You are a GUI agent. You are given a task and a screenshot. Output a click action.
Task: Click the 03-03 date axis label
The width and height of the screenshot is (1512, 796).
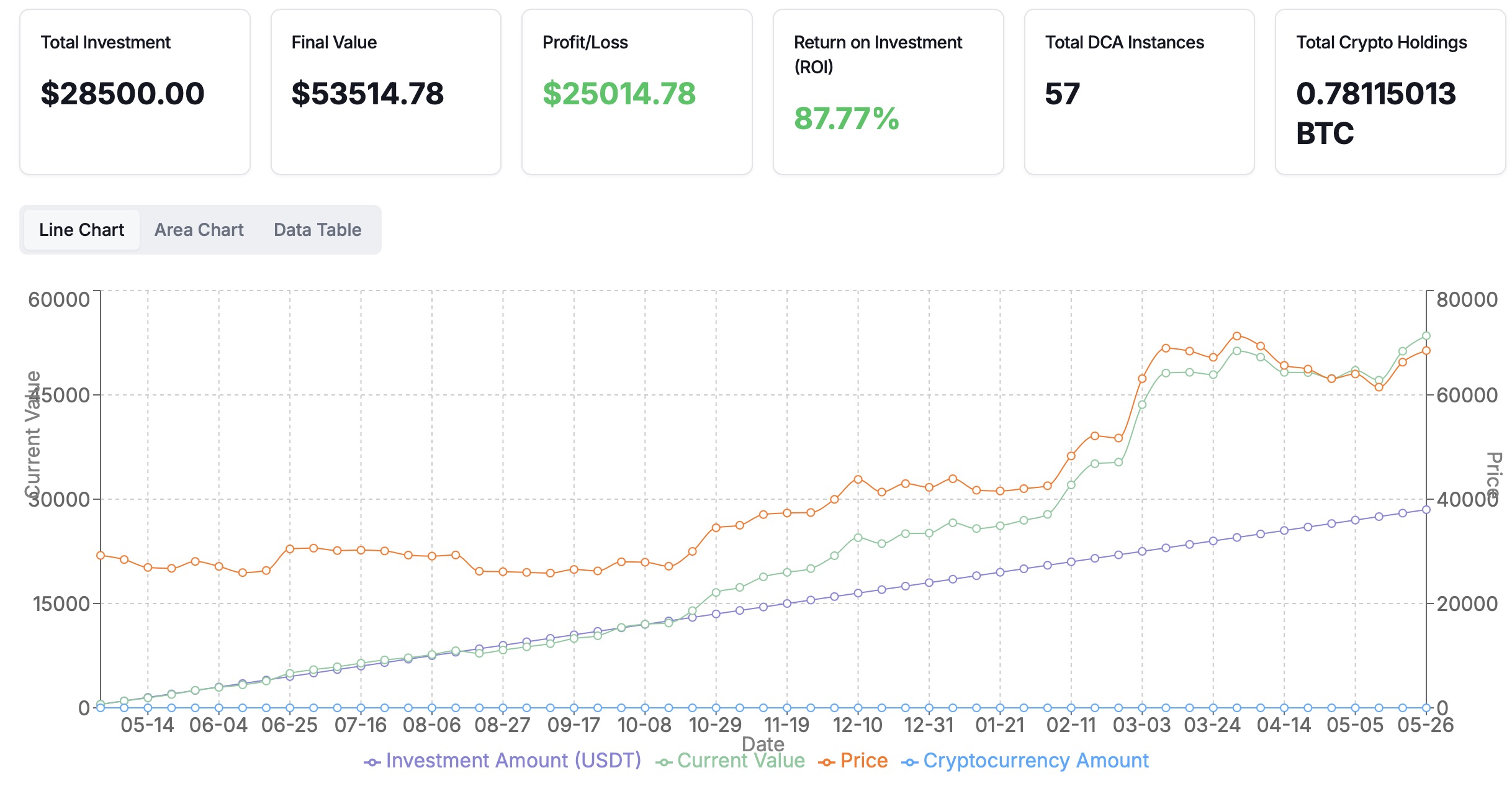[1141, 725]
